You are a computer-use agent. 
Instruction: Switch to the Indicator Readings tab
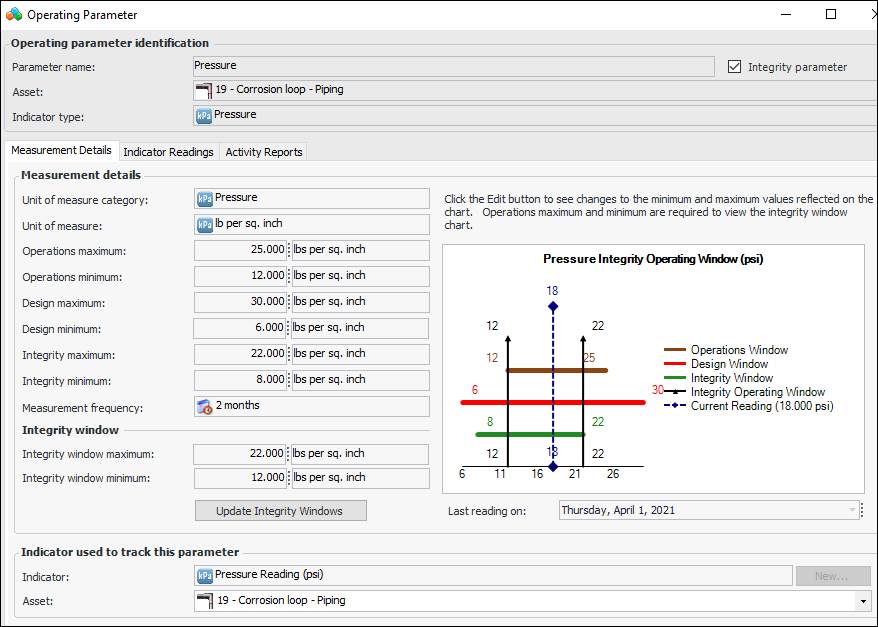pyautogui.click(x=168, y=152)
